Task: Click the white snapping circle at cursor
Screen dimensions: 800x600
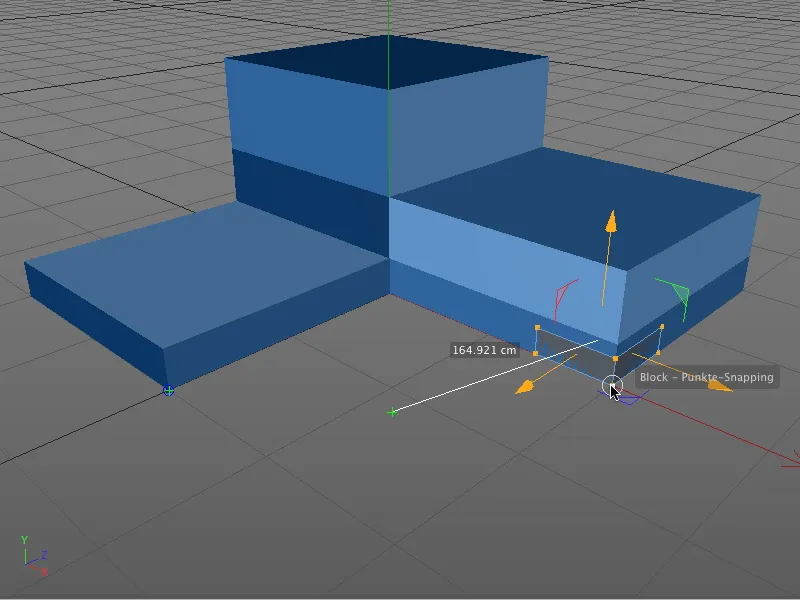Action: [612, 385]
